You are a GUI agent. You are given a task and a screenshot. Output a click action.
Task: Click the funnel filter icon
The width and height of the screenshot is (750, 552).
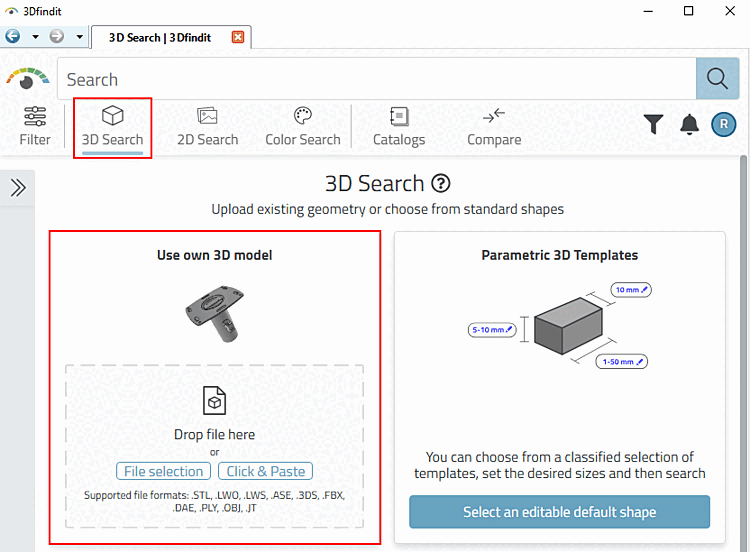pos(653,124)
